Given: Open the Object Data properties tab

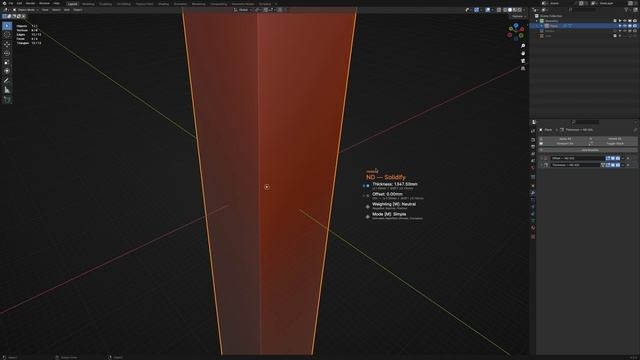Looking at the screenshot, I should (x=533, y=221).
